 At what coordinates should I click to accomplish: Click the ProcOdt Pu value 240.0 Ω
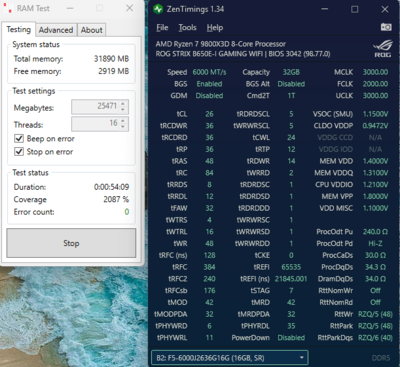click(x=375, y=232)
